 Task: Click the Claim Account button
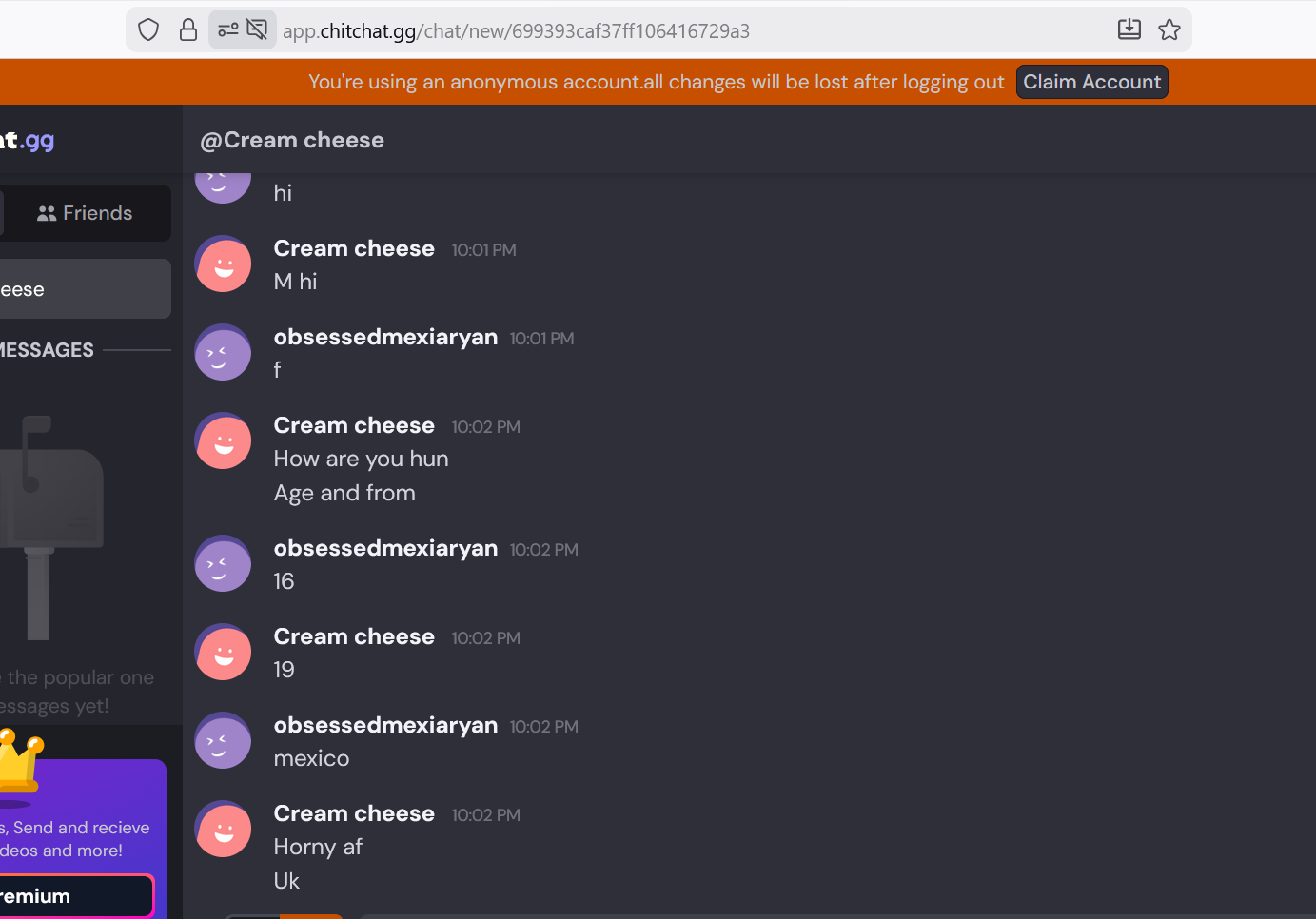[1091, 82]
